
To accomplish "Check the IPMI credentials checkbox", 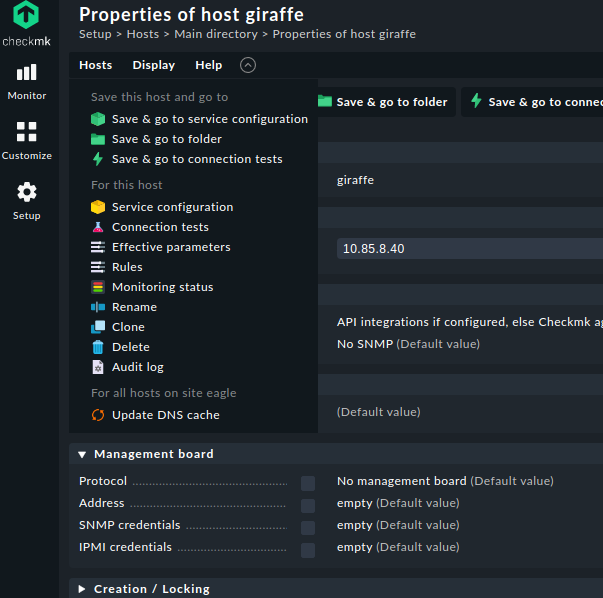I will tap(308, 549).
